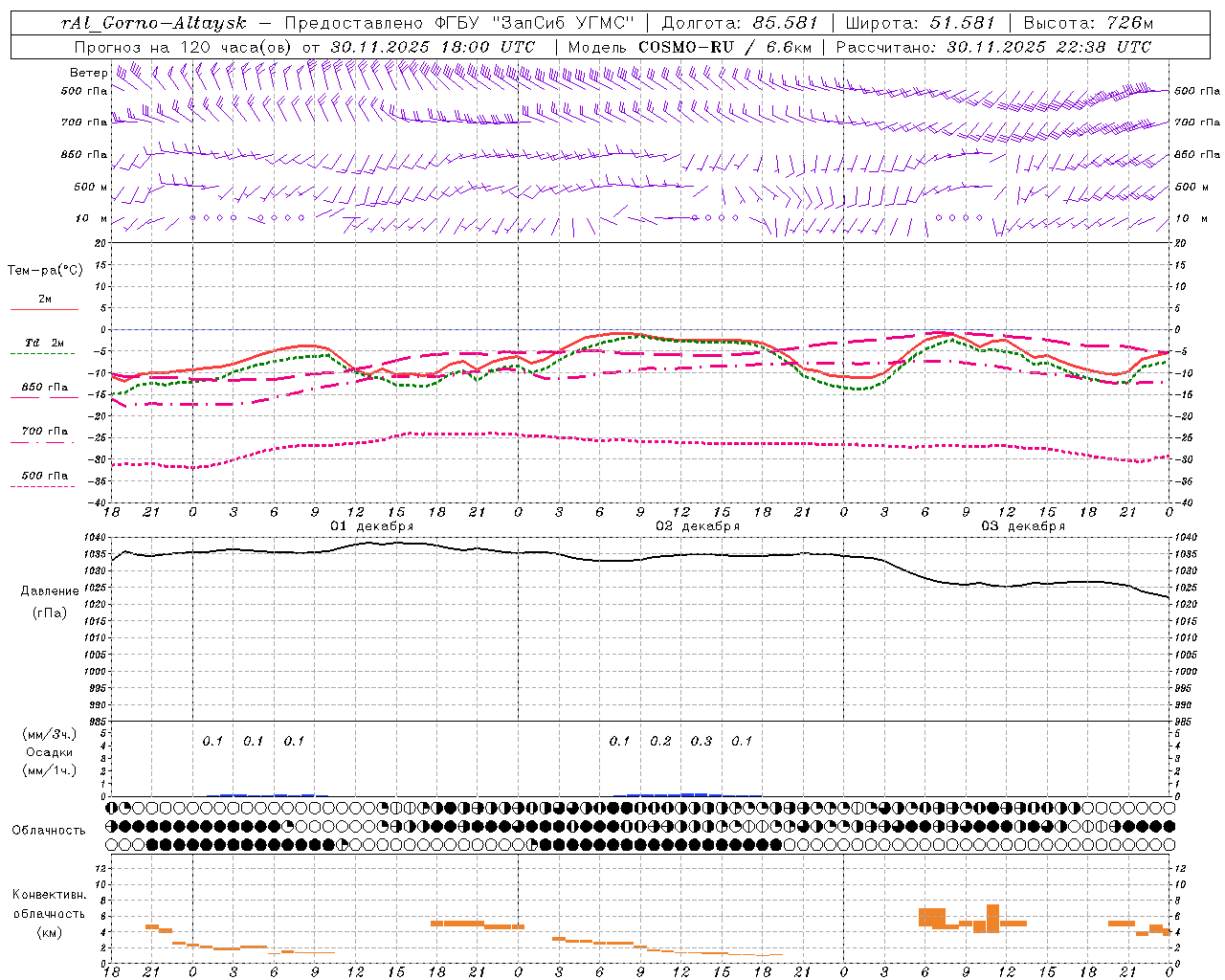The height and width of the screenshot is (980, 1225).
Task: Click the 0.2 precipitation value
Action: click(660, 741)
